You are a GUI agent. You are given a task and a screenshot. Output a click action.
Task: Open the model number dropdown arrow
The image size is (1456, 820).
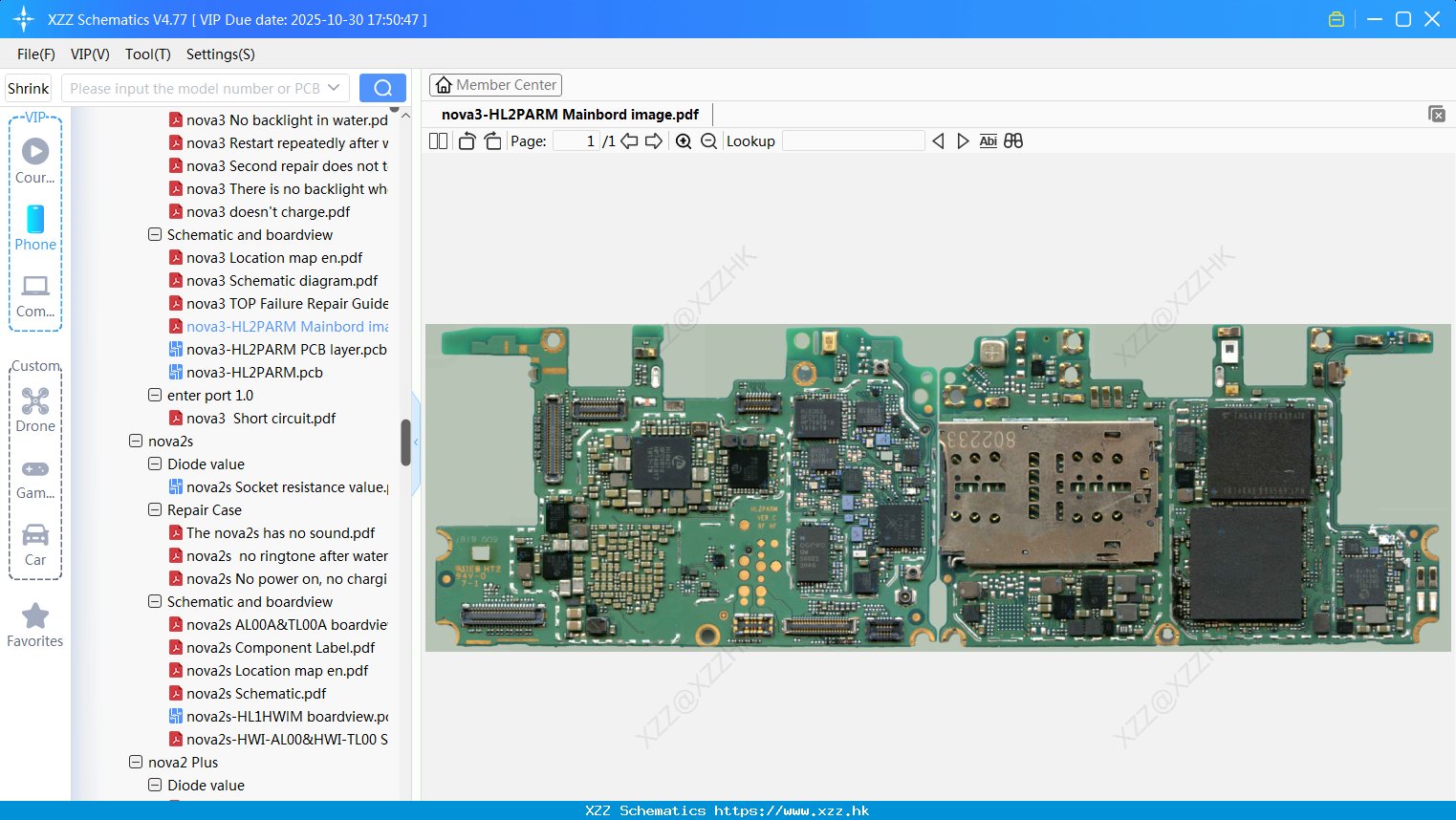pos(334,88)
